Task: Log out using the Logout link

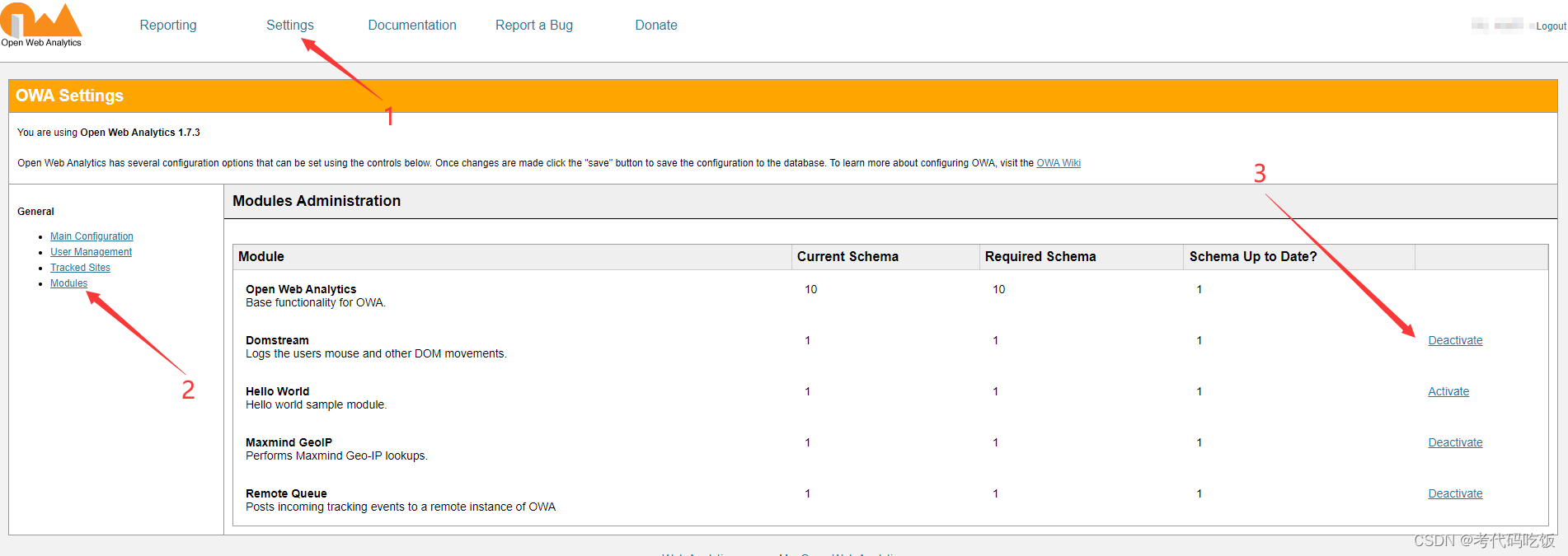Action: [x=1551, y=26]
